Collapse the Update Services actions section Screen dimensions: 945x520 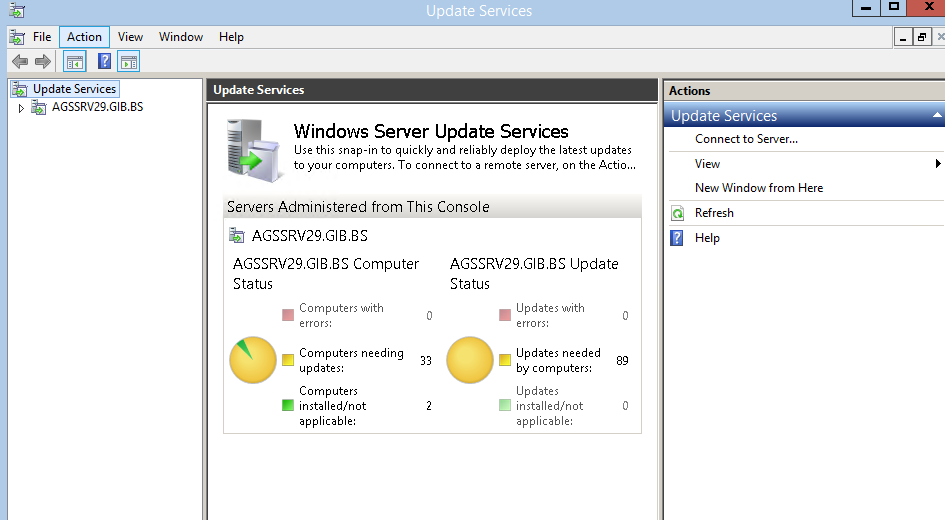[937, 115]
